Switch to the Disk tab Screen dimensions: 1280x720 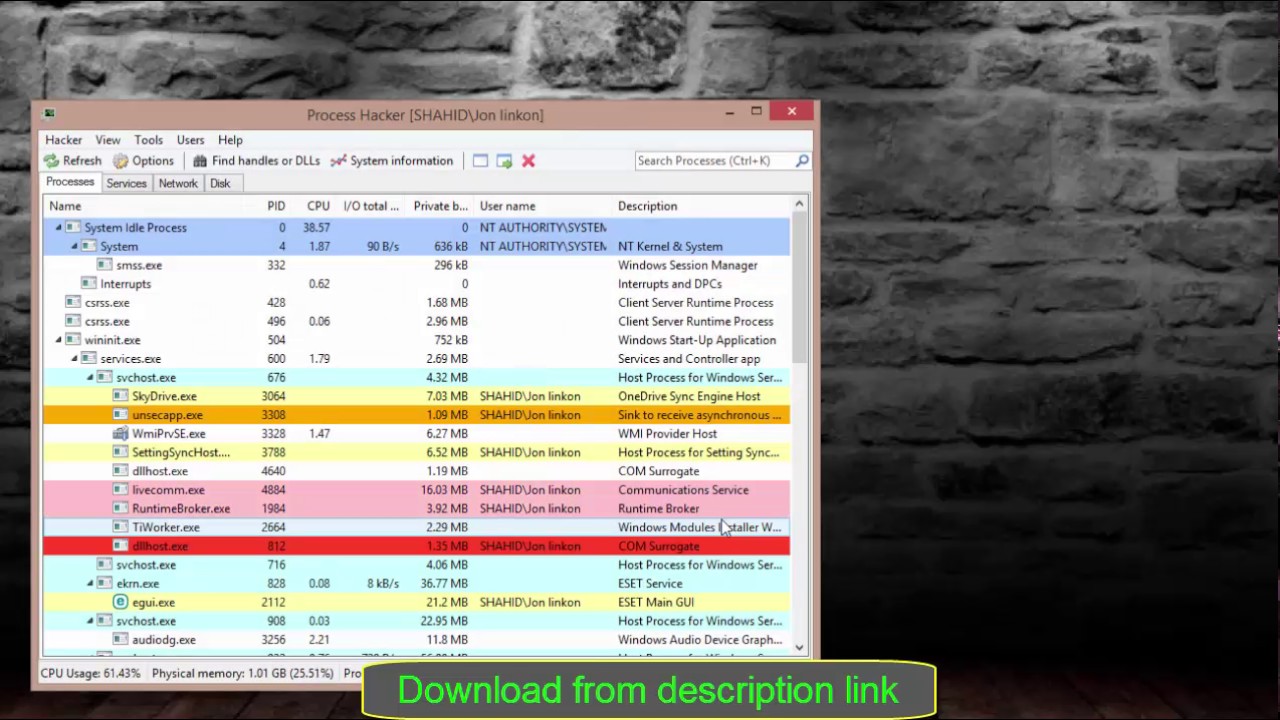[x=220, y=183]
